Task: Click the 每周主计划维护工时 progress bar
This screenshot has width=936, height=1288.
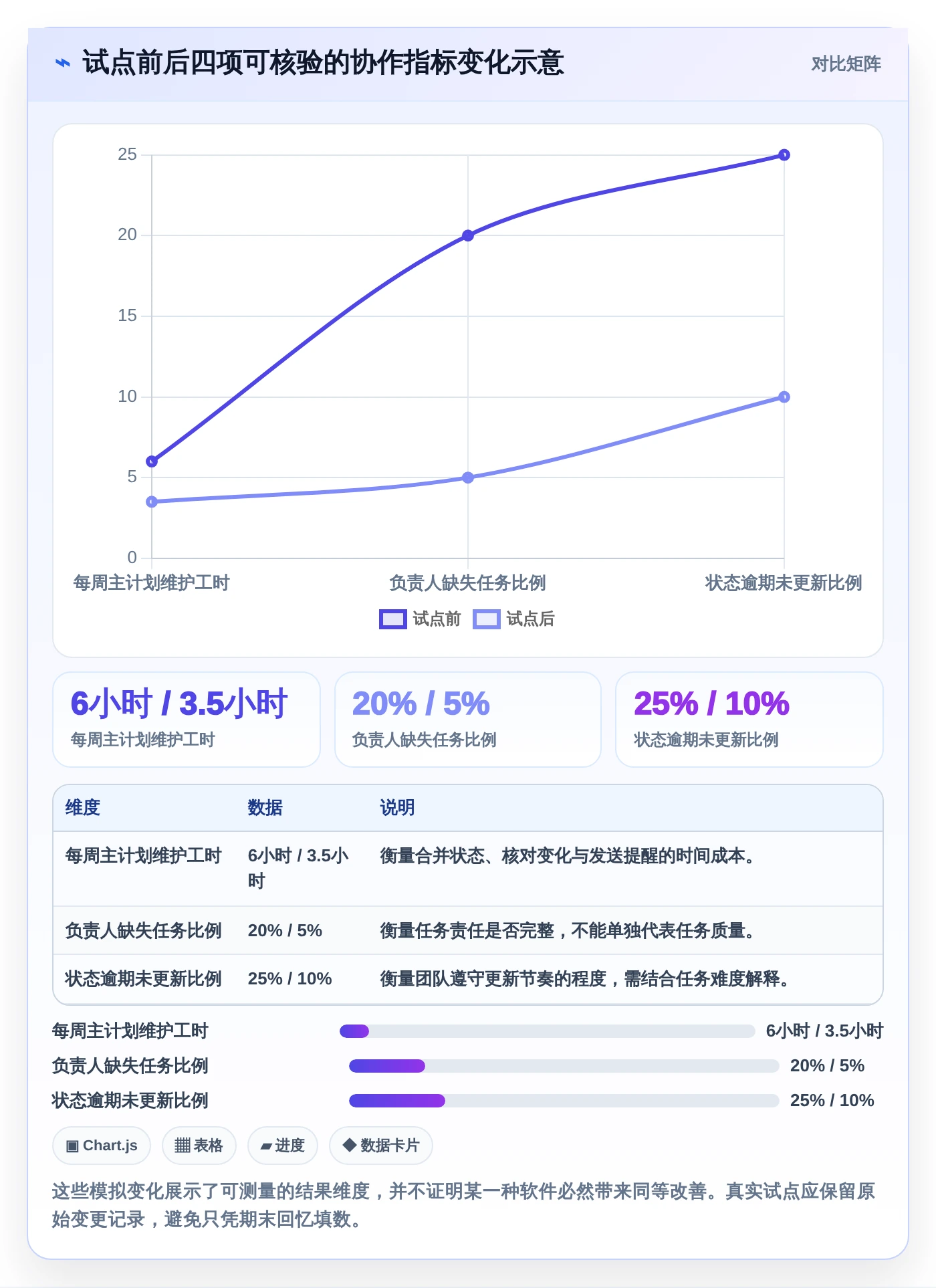Action: click(548, 1031)
